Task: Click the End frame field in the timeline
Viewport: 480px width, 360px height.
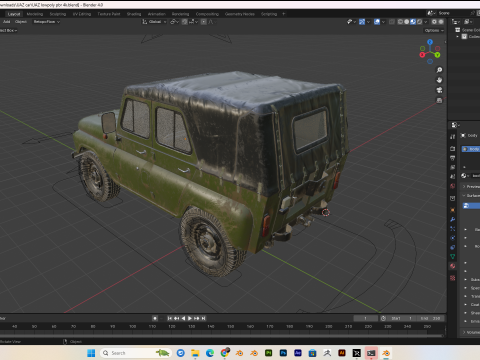Action: coord(430,318)
